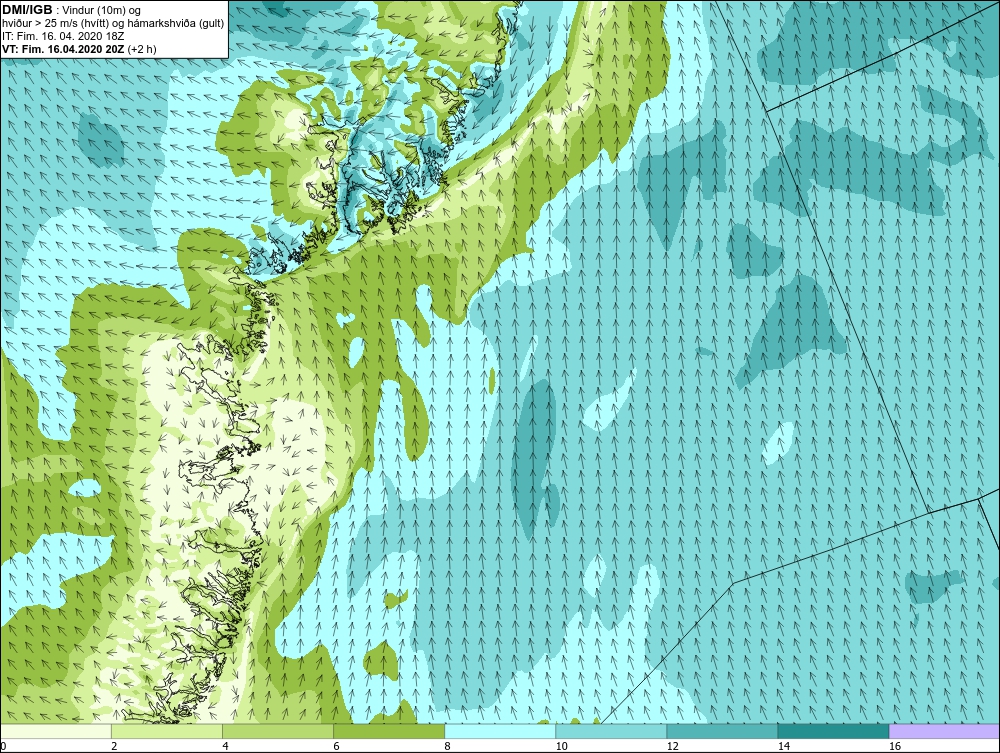The height and width of the screenshot is (753, 1000).
Task: Click the dark teal 14–16 m/s scale swatch
Action: tap(833, 731)
